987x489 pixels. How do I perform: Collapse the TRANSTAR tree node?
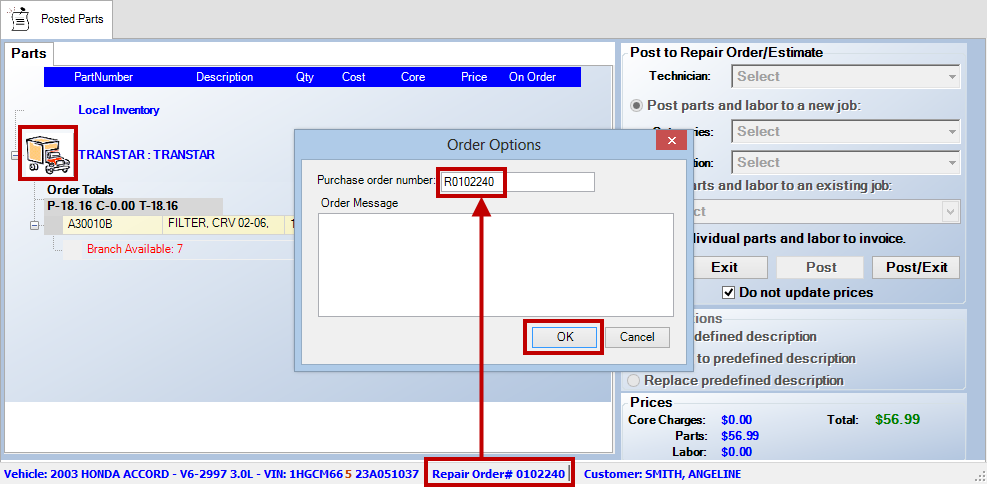(14, 155)
